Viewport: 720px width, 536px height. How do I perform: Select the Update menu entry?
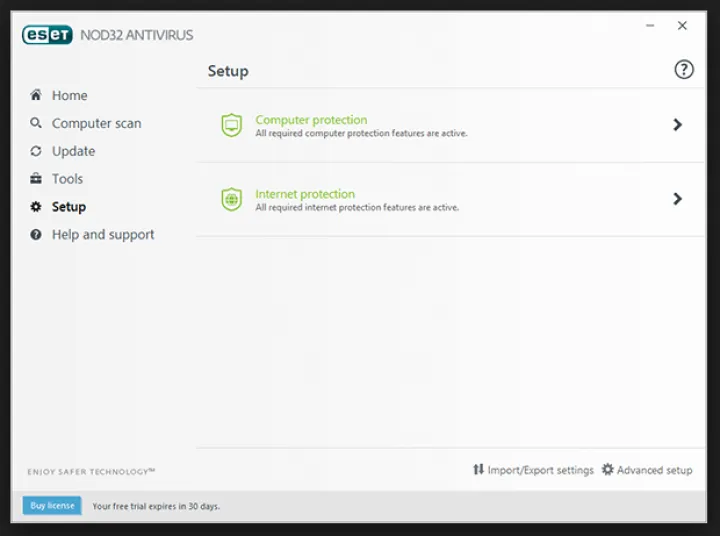click(73, 151)
